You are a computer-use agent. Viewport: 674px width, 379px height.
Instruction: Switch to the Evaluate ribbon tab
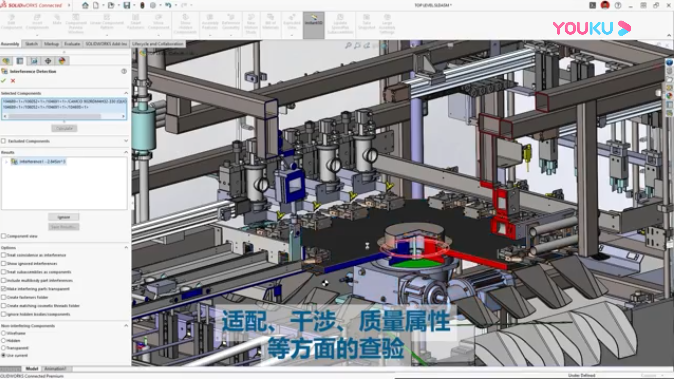[72, 44]
